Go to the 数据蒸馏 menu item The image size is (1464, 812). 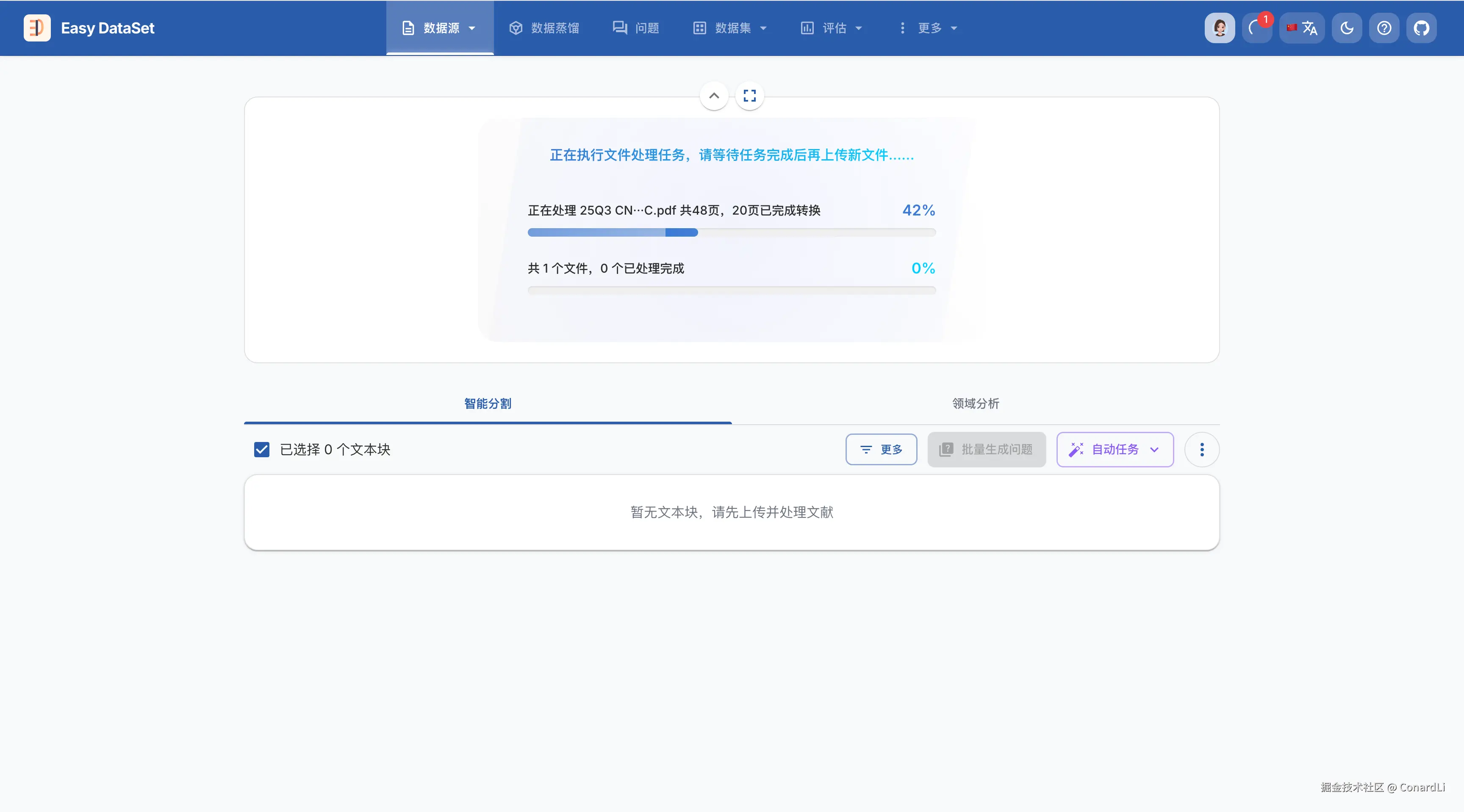click(x=544, y=28)
